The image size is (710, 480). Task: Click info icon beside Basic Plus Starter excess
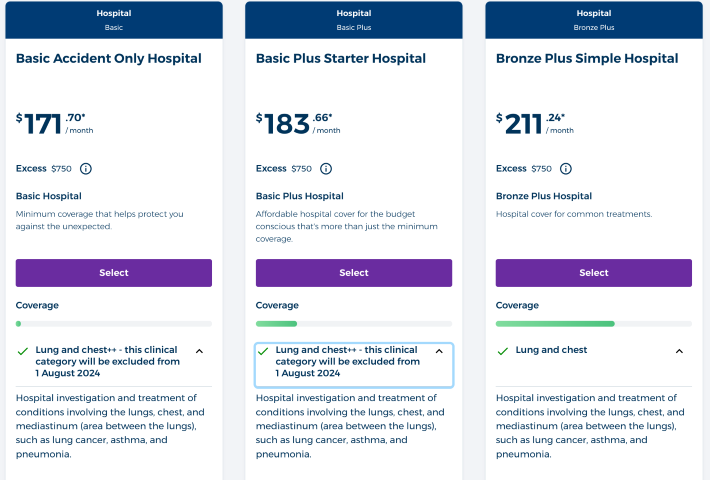(326, 169)
